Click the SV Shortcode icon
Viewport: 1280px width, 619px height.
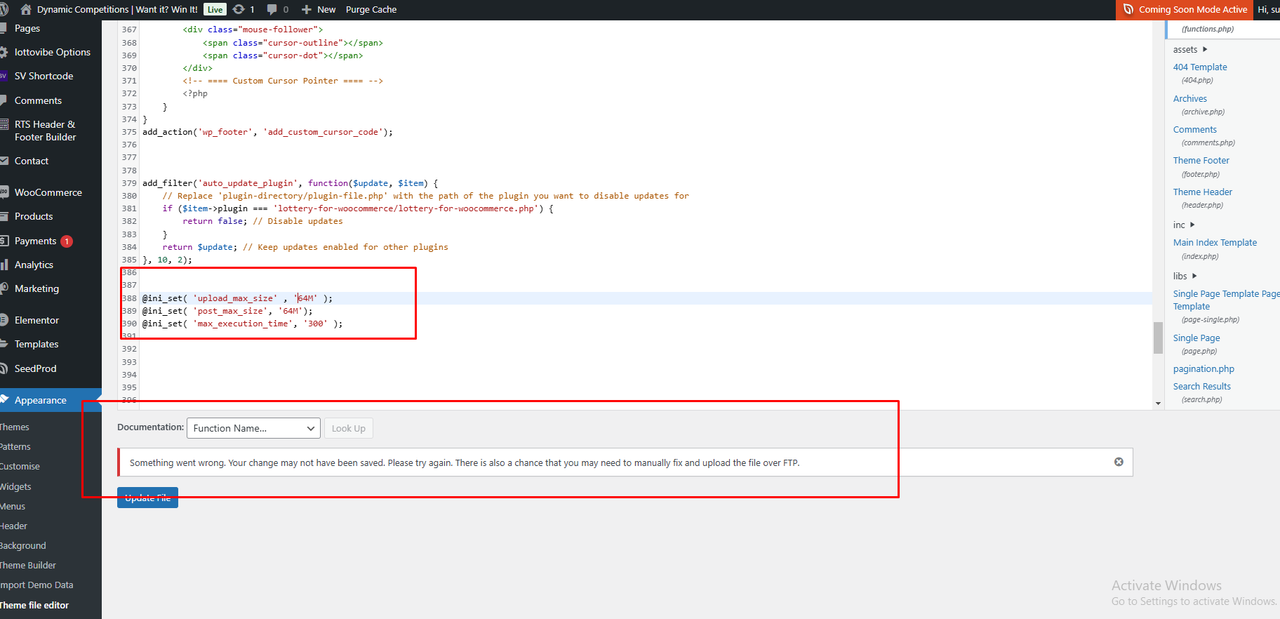click(3, 76)
